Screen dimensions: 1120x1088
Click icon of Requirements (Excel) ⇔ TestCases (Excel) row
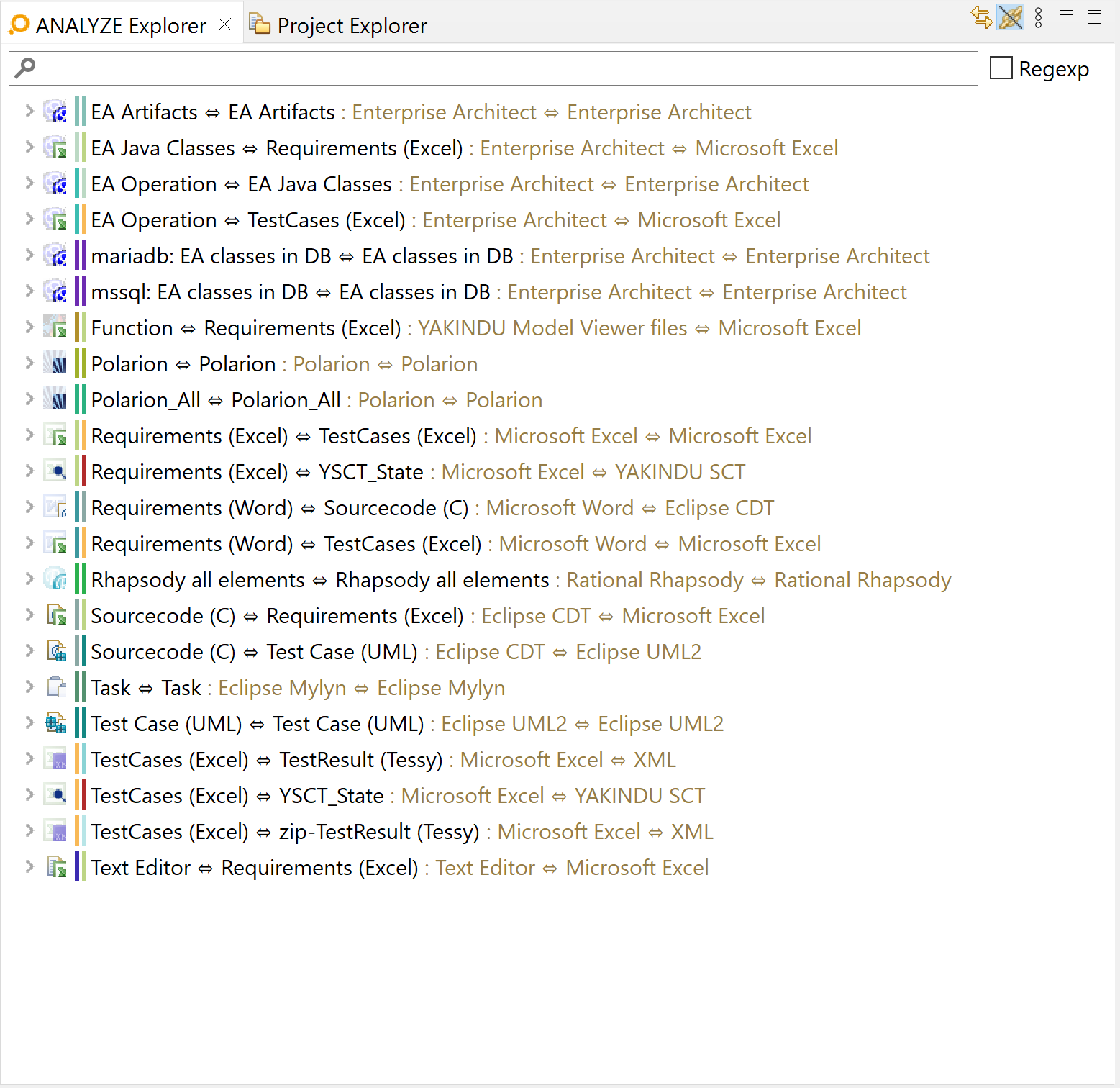click(55, 435)
